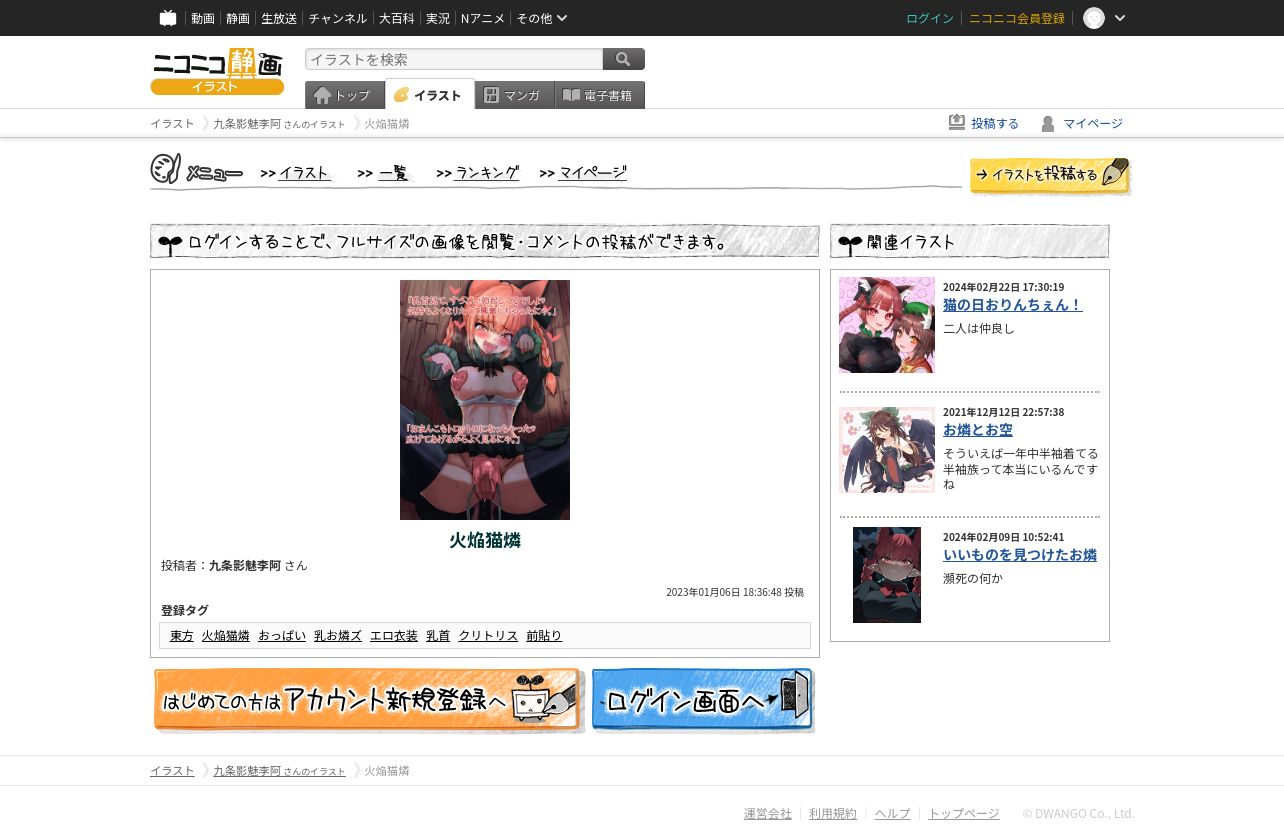Image resolution: width=1284 pixels, height=840 pixels.
Task: Open the 静画 menu item
Action: [238, 18]
